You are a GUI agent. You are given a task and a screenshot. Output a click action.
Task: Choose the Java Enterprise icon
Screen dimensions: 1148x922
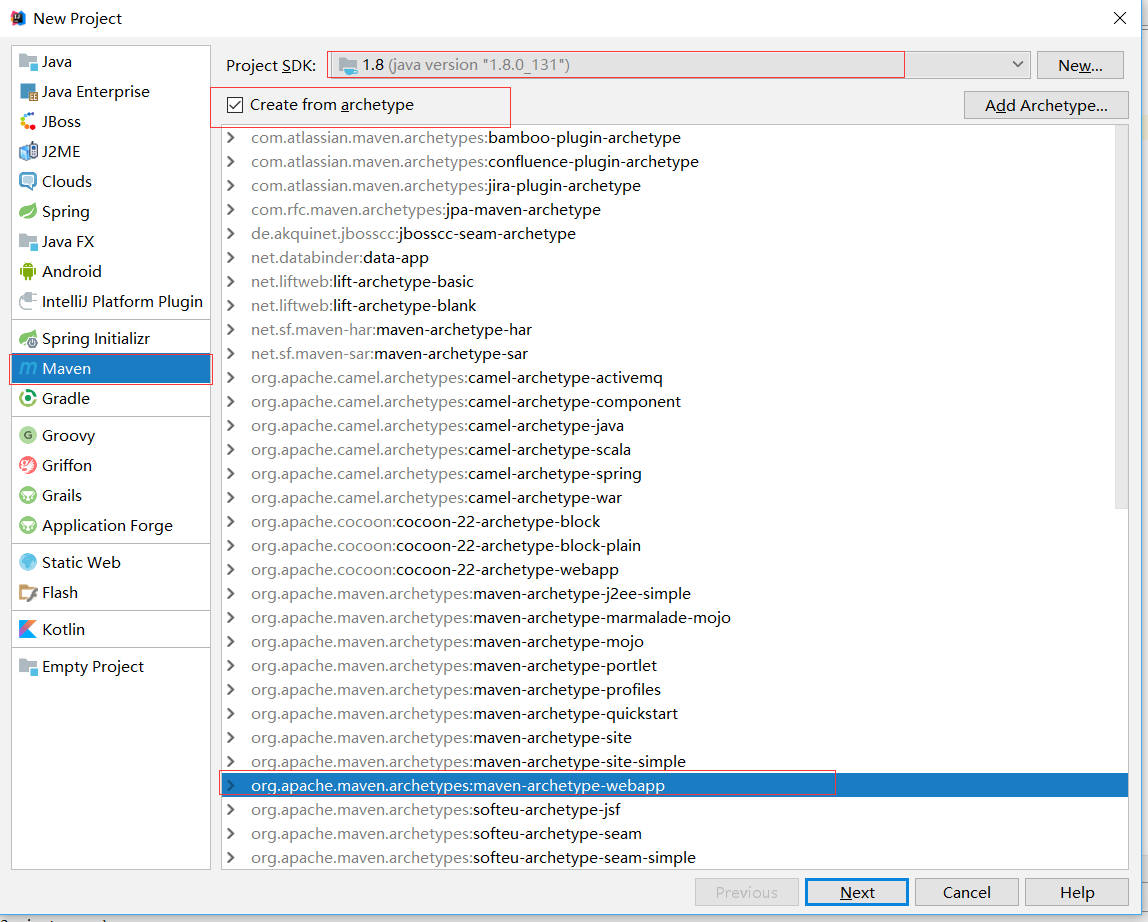(x=28, y=92)
